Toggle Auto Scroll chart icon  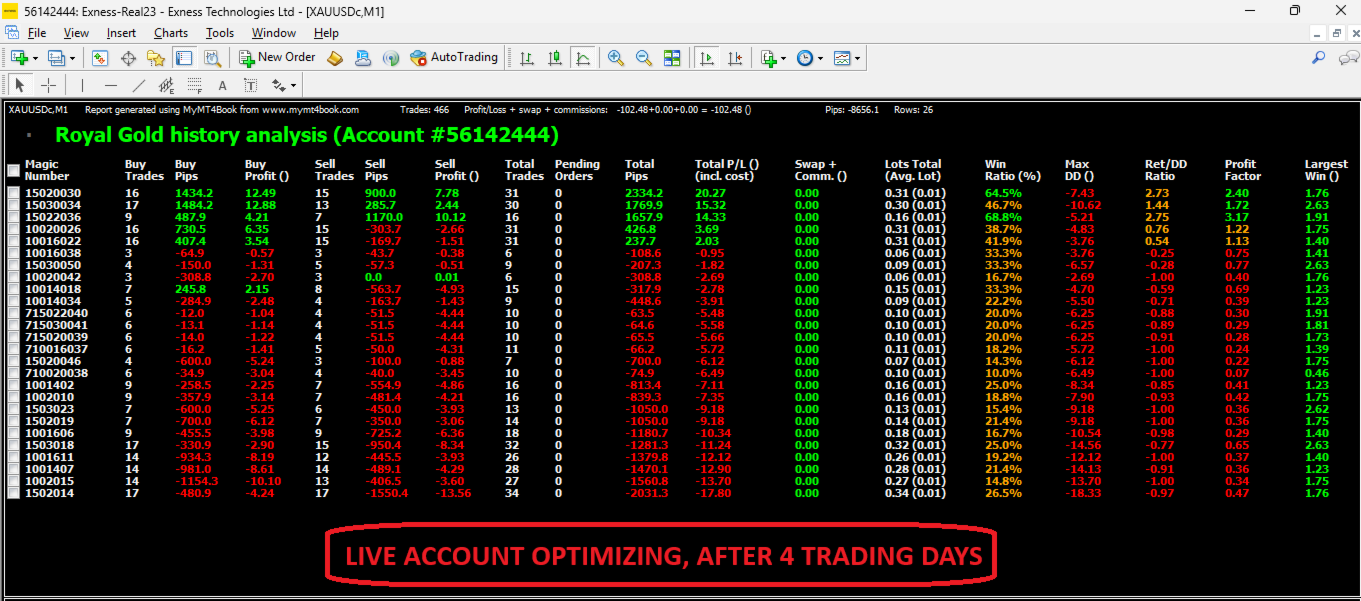click(707, 58)
